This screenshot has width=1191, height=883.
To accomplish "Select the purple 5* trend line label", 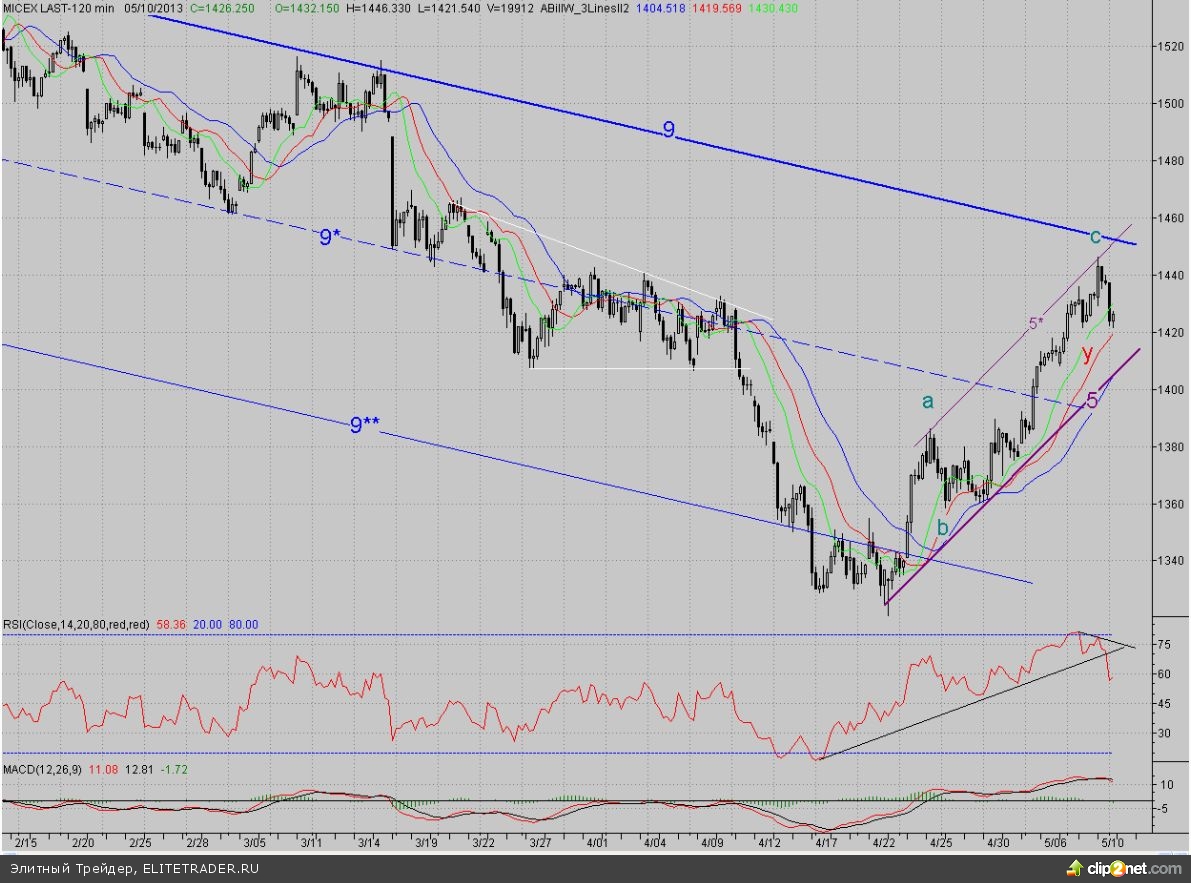I will (1037, 324).
